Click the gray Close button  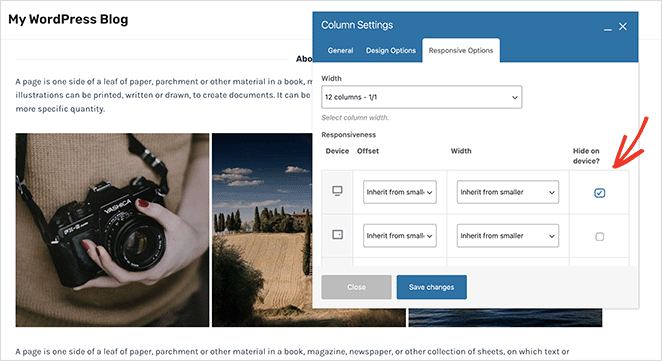(x=356, y=287)
